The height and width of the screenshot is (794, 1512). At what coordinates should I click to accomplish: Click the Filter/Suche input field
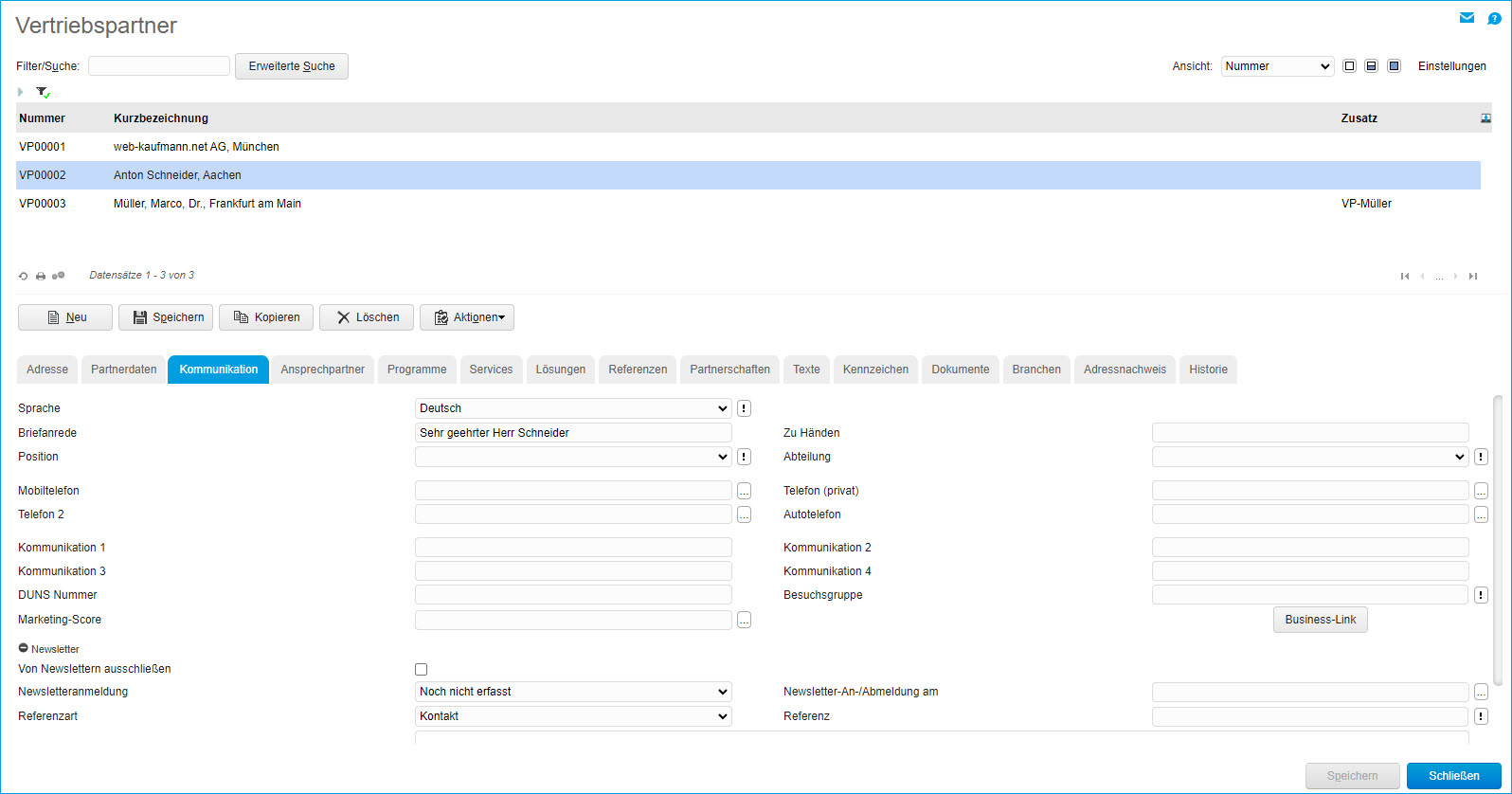pos(159,66)
